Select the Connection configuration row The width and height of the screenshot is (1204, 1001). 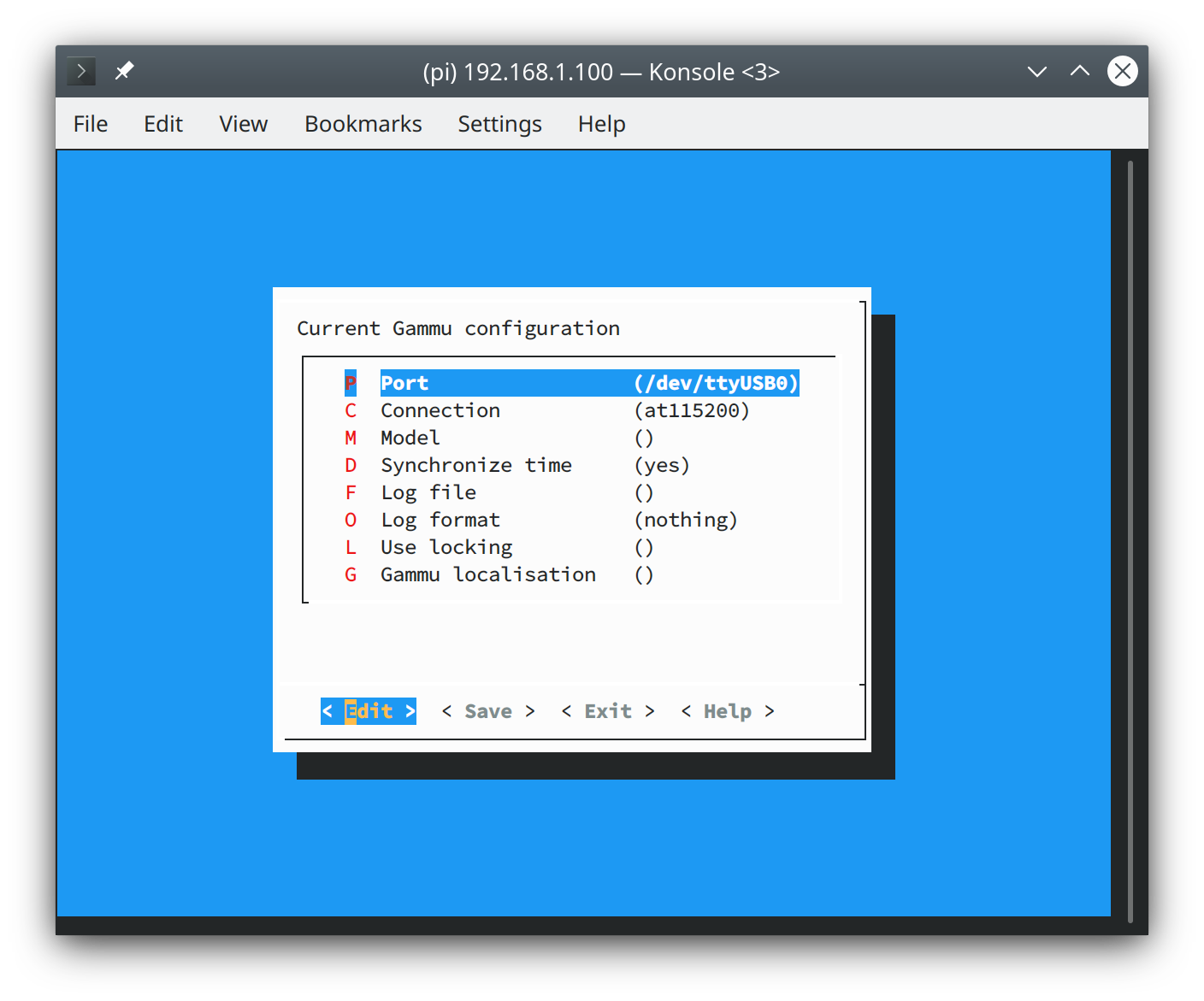pyautogui.click(x=547, y=410)
